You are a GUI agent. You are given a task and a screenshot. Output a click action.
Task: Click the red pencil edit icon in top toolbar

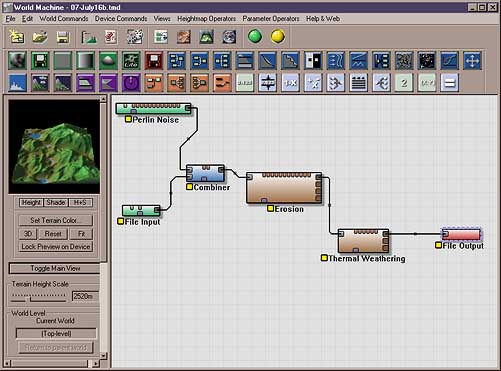pos(111,37)
